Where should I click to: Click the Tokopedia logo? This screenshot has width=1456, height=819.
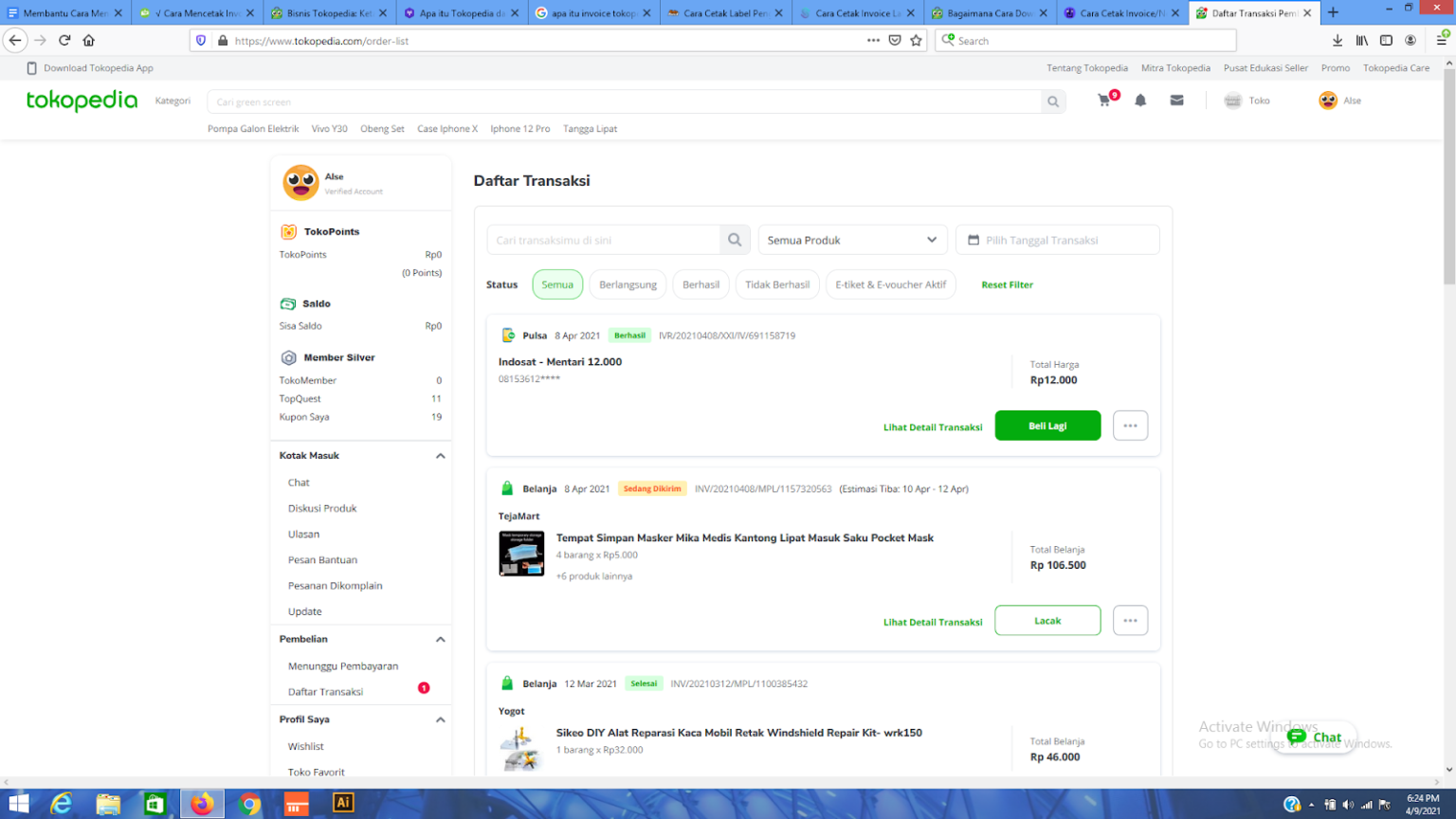[82, 100]
